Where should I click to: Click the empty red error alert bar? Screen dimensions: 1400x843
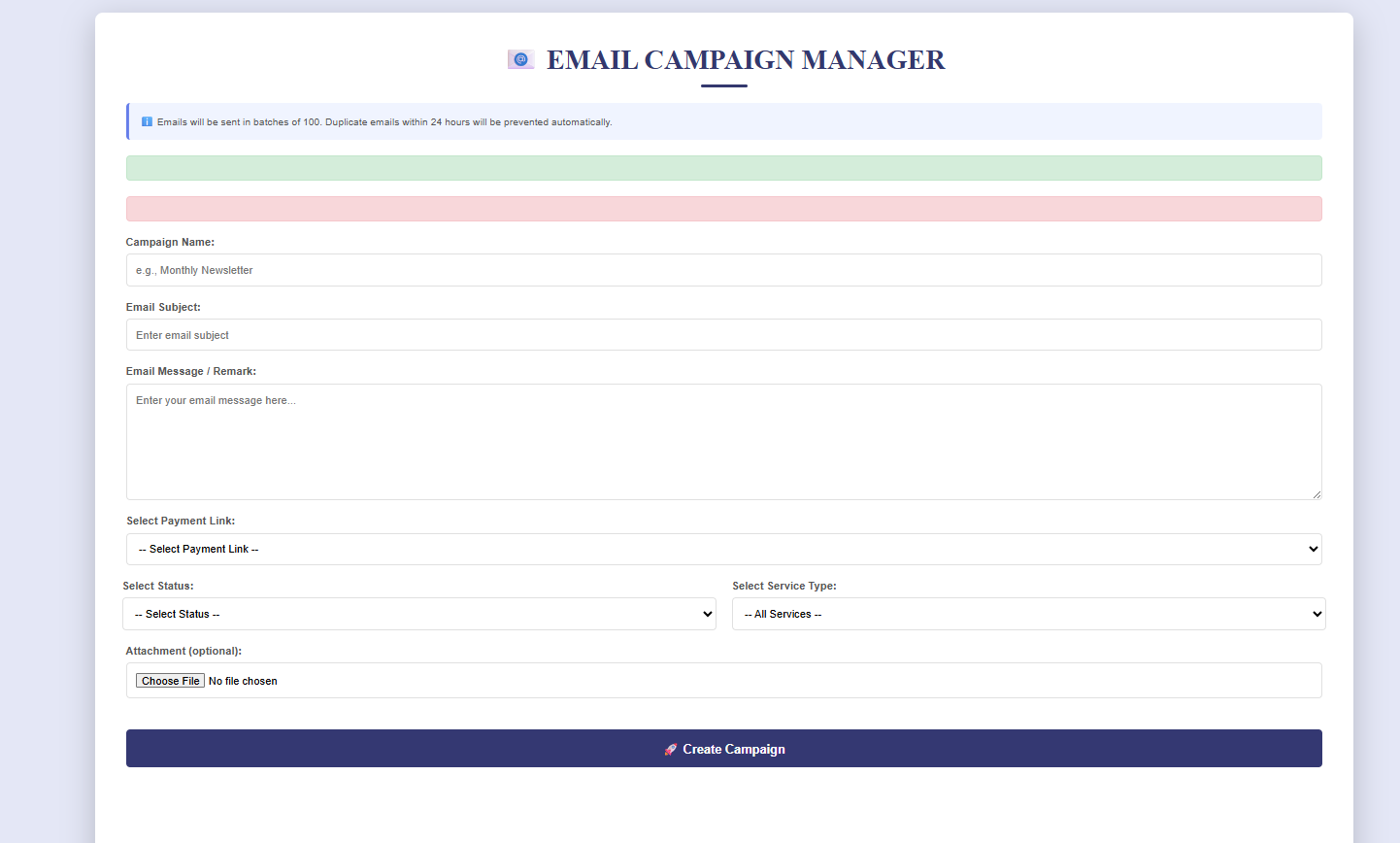723,210
